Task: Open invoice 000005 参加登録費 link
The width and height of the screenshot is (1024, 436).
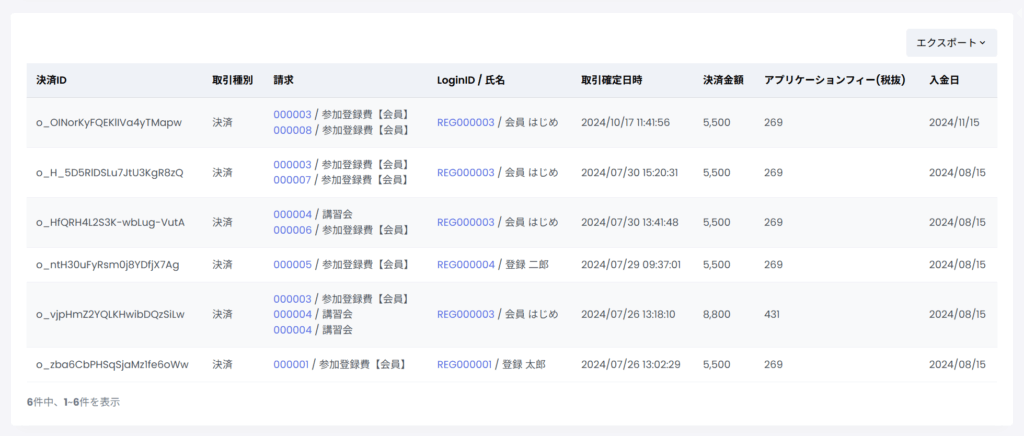Action: [x=292, y=265]
